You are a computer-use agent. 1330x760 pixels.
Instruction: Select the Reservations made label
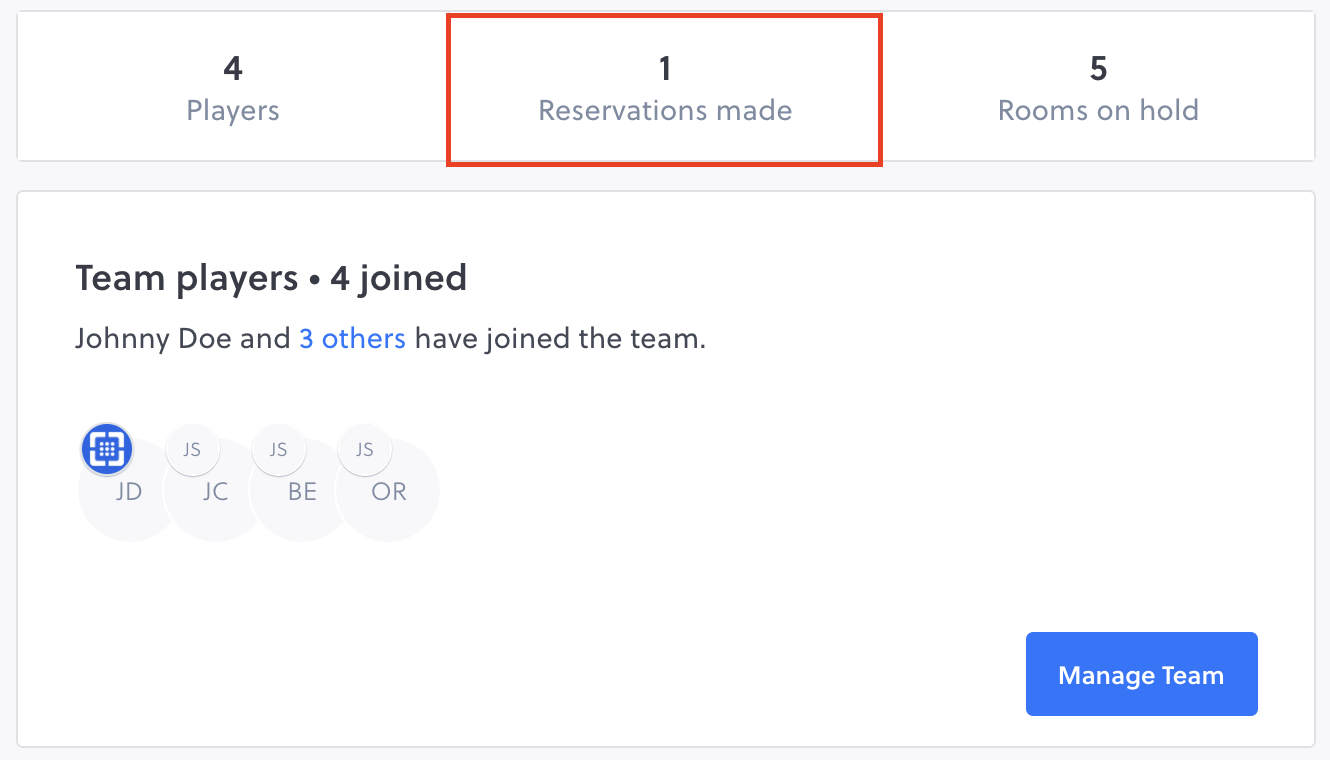665,110
